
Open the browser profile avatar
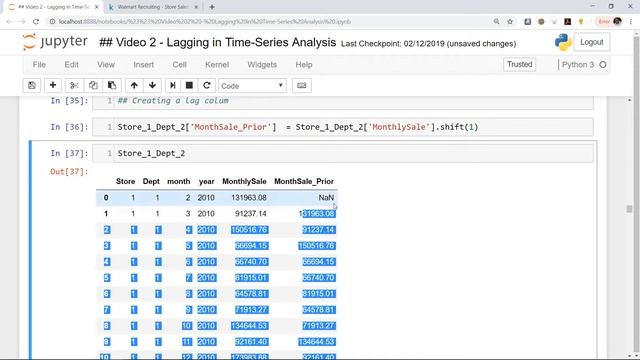tap(618, 21)
